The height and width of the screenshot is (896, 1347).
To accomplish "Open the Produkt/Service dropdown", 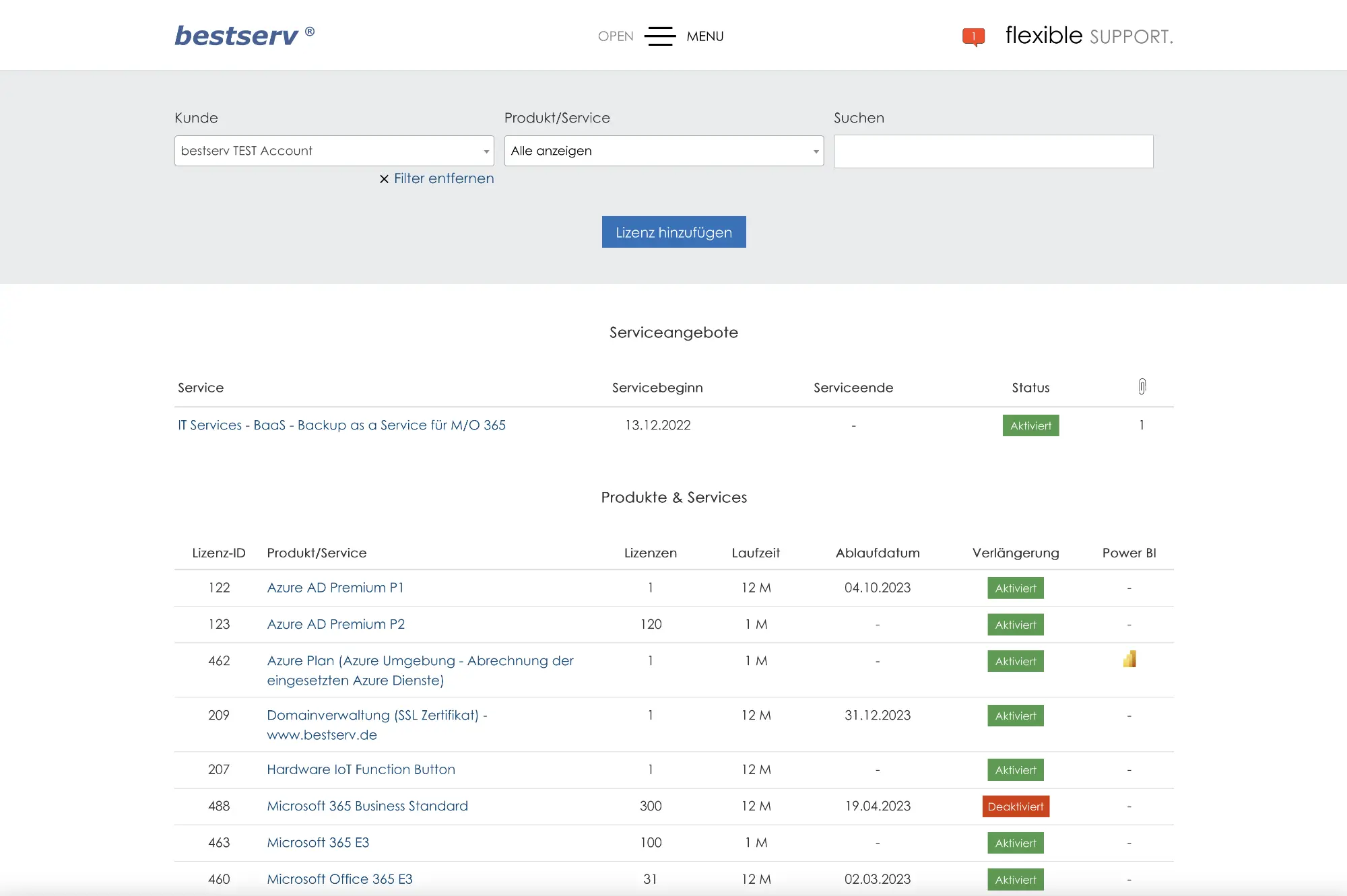I will point(663,151).
